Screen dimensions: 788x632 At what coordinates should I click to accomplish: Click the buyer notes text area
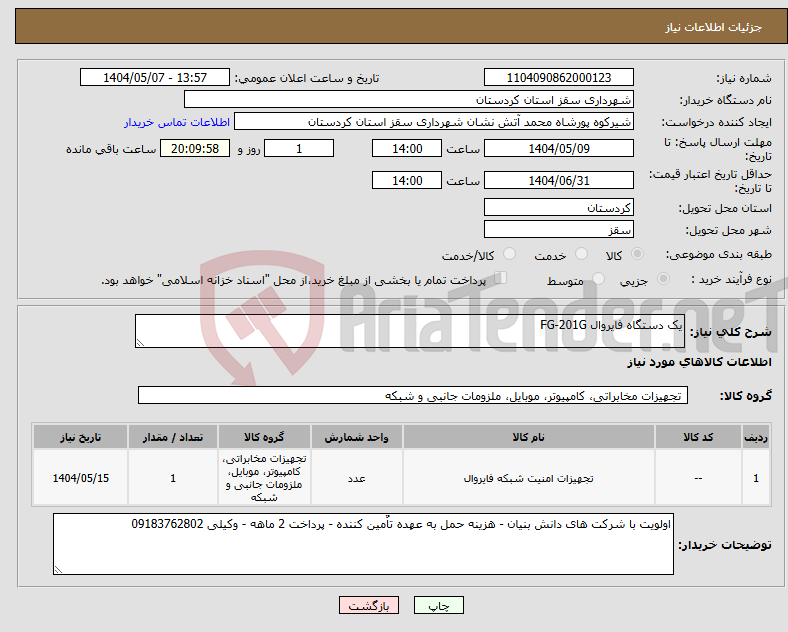click(x=363, y=544)
